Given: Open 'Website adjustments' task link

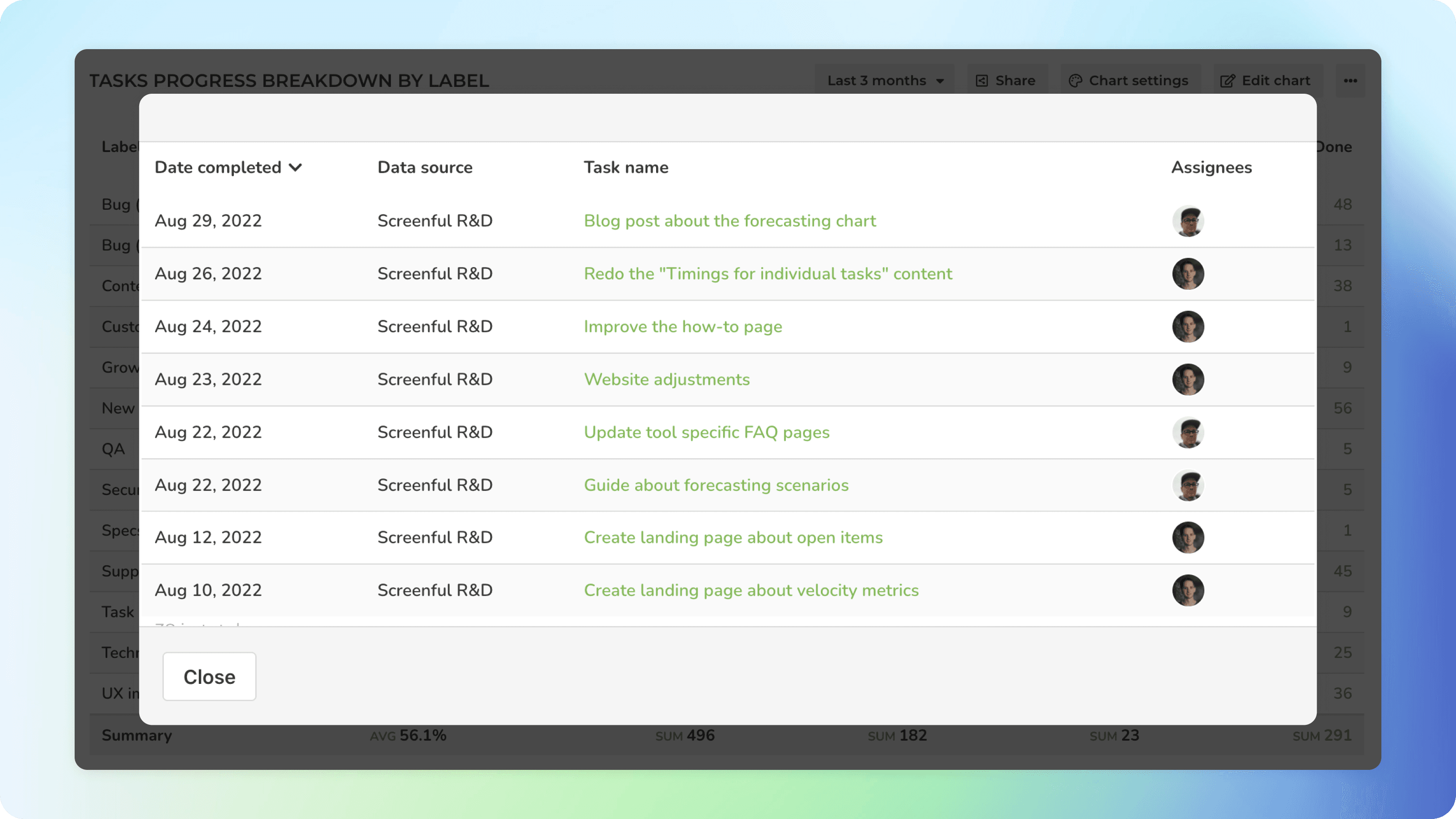Looking at the screenshot, I should pyautogui.click(x=667, y=379).
